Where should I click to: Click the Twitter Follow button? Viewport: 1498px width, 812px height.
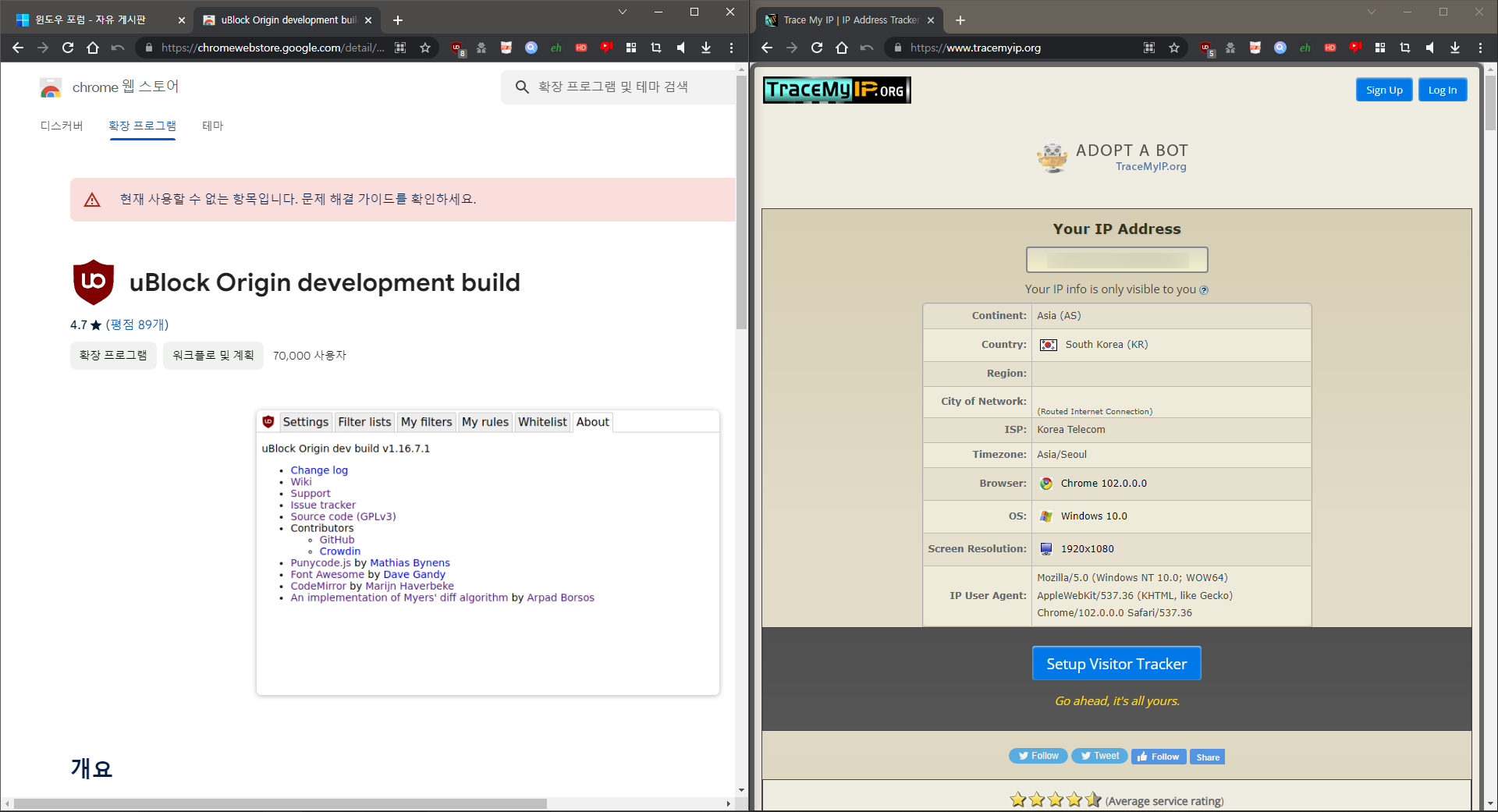[1038, 756]
